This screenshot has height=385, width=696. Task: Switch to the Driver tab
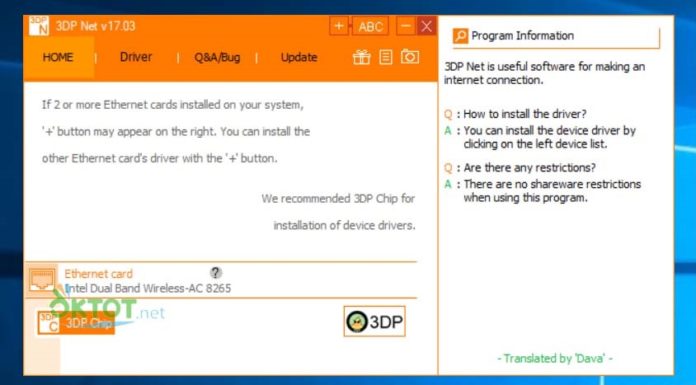pyautogui.click(x=136, y=57)
